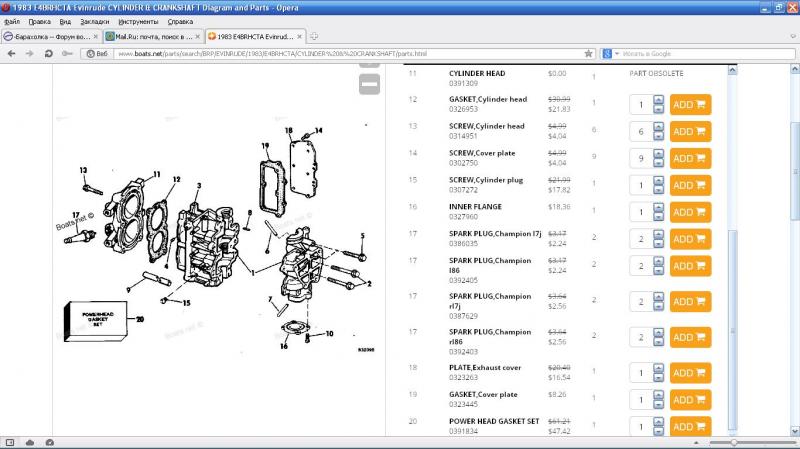Click the browser Back arrow button

[12, 53]
